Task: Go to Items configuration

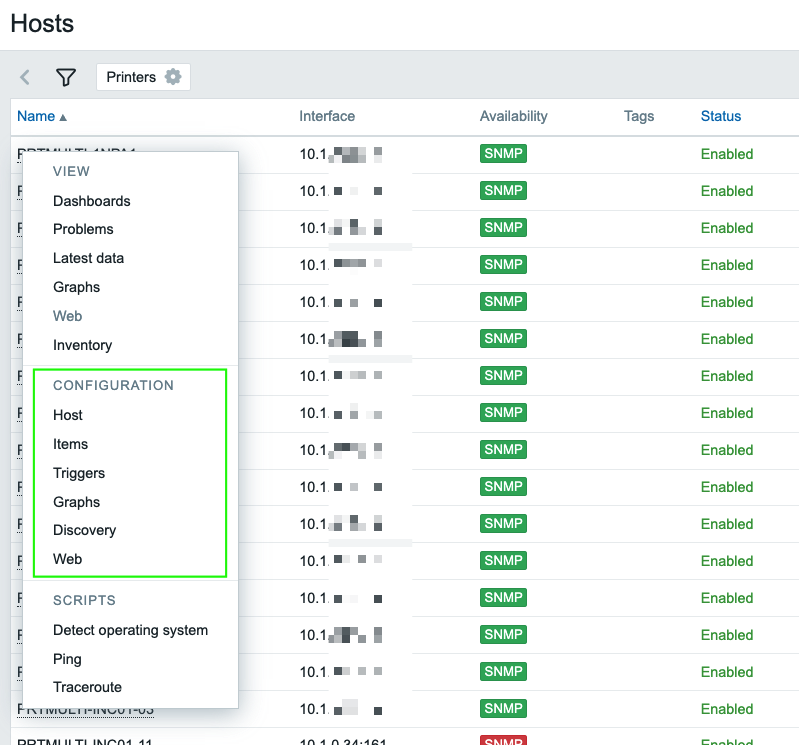Action: (x=70, y=444)
